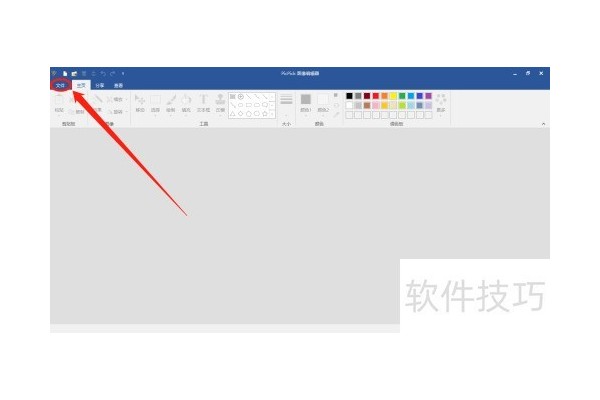This screenshot has height=400, width=600.
Task: Choose the lime green palette swatch
Action: (402, 105)
